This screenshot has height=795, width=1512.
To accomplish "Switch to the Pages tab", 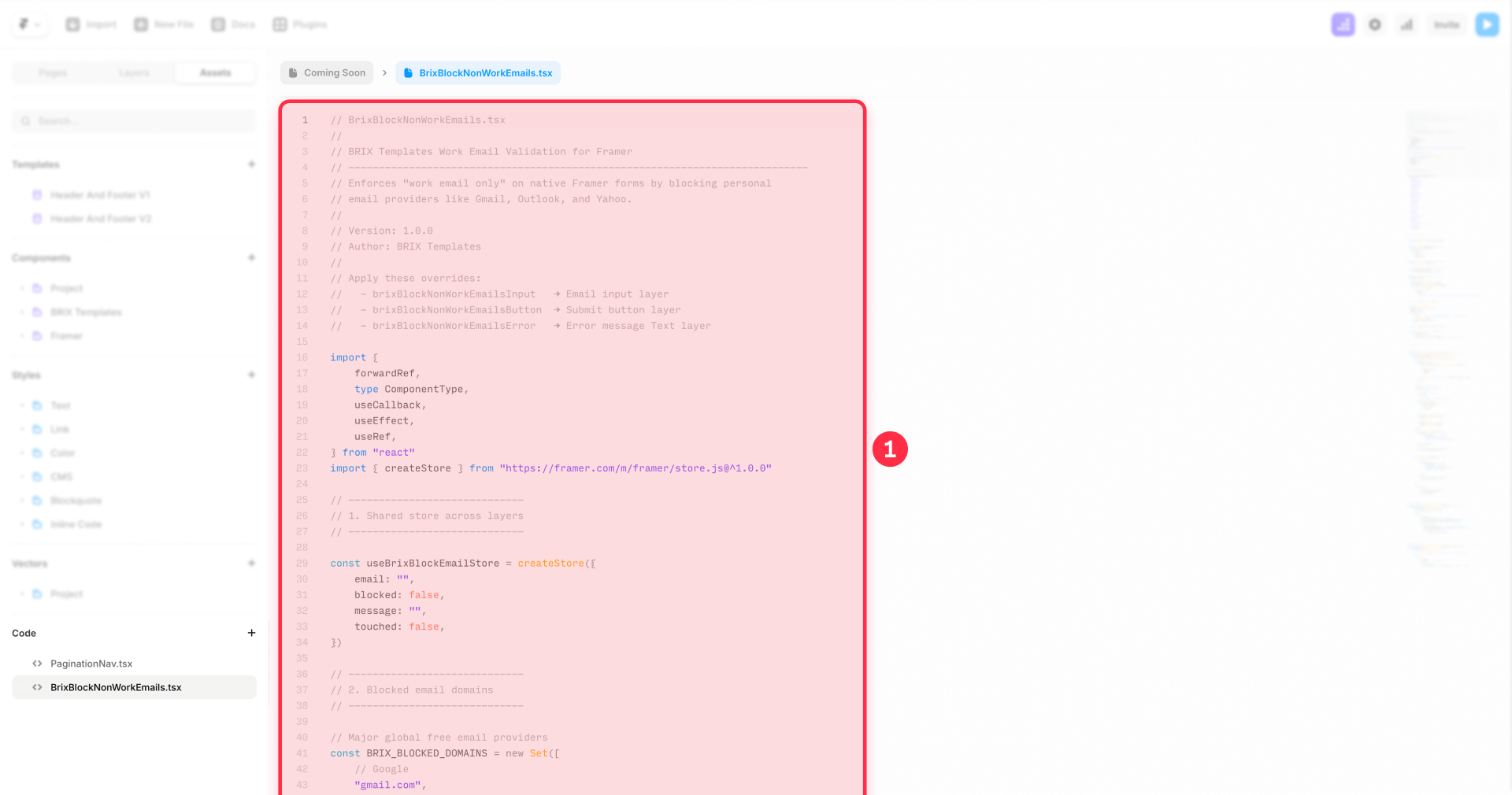I will (x=53, y=72).
